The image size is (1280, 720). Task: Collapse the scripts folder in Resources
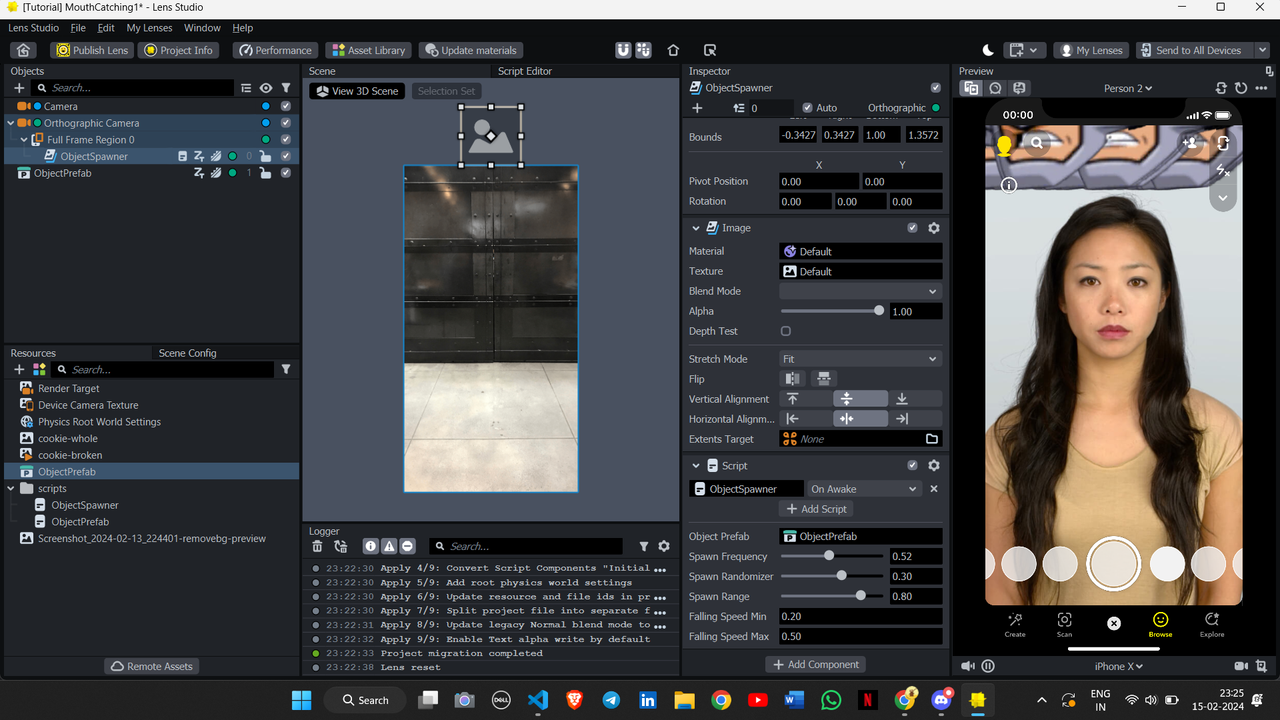click(x=11, y=488)
